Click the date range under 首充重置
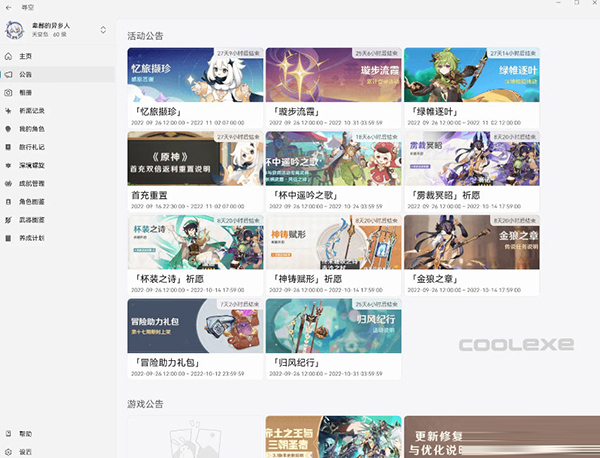The image size is (600, 458). [x=188, y=206]
